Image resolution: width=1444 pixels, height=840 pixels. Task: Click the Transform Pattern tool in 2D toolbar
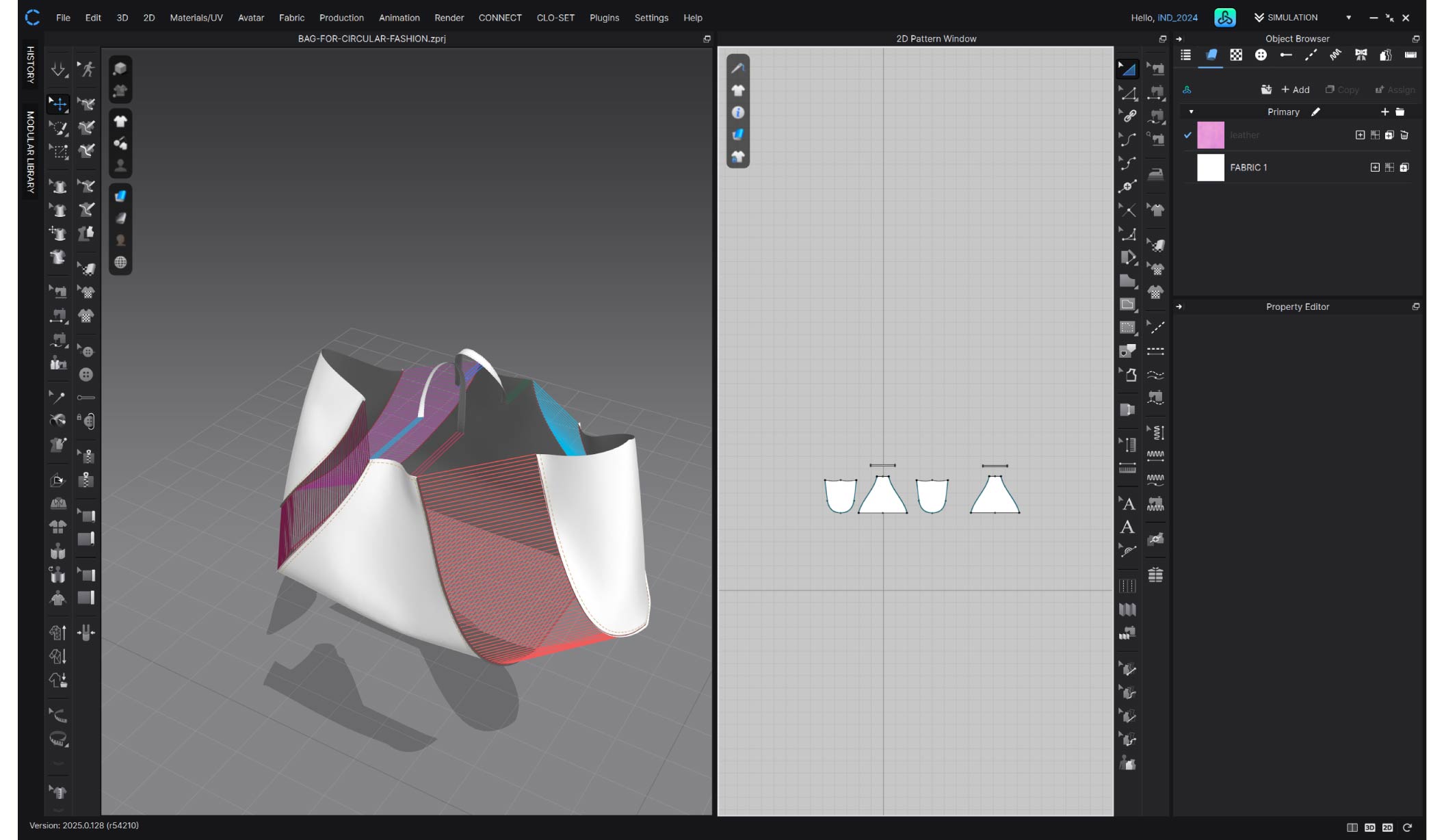(1127, 68)
